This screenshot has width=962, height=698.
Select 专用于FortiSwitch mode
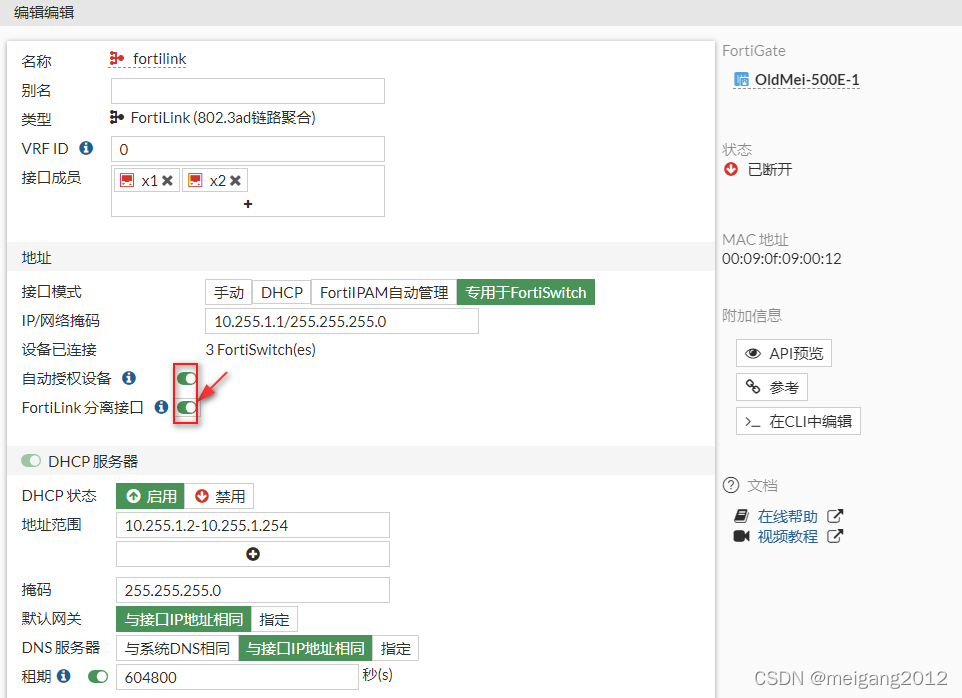point(526,293)
